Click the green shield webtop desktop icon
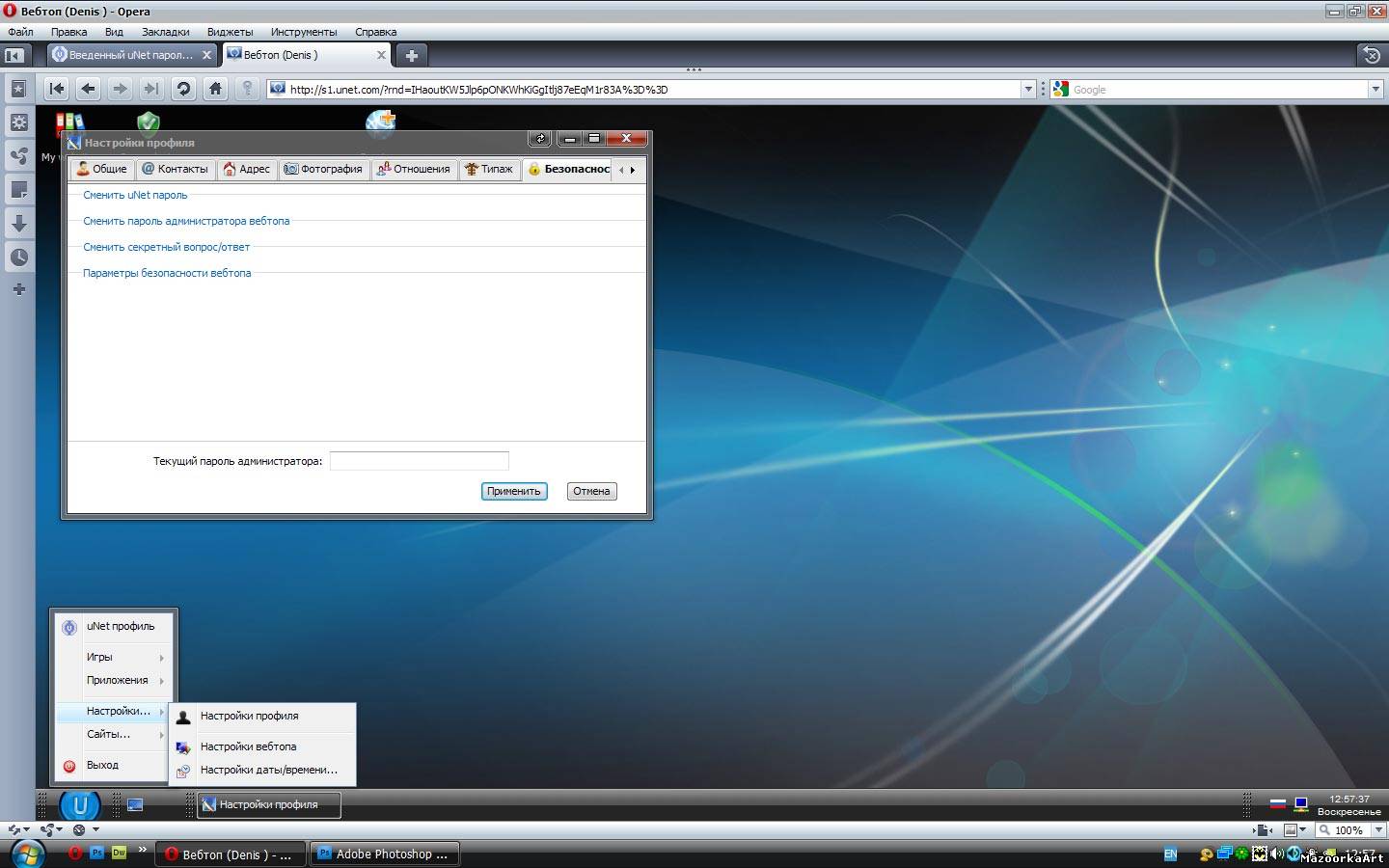 [148, 122]
